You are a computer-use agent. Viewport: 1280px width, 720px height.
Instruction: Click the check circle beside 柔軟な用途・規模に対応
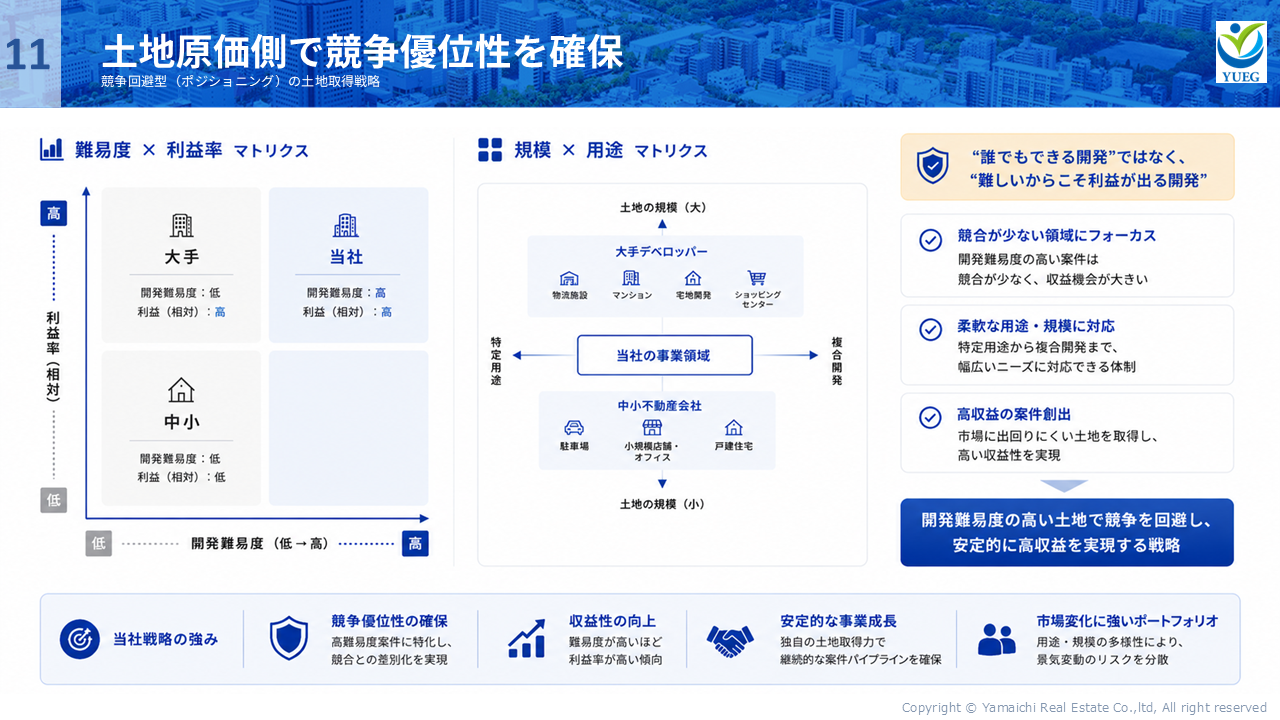[x=931, y=329]
